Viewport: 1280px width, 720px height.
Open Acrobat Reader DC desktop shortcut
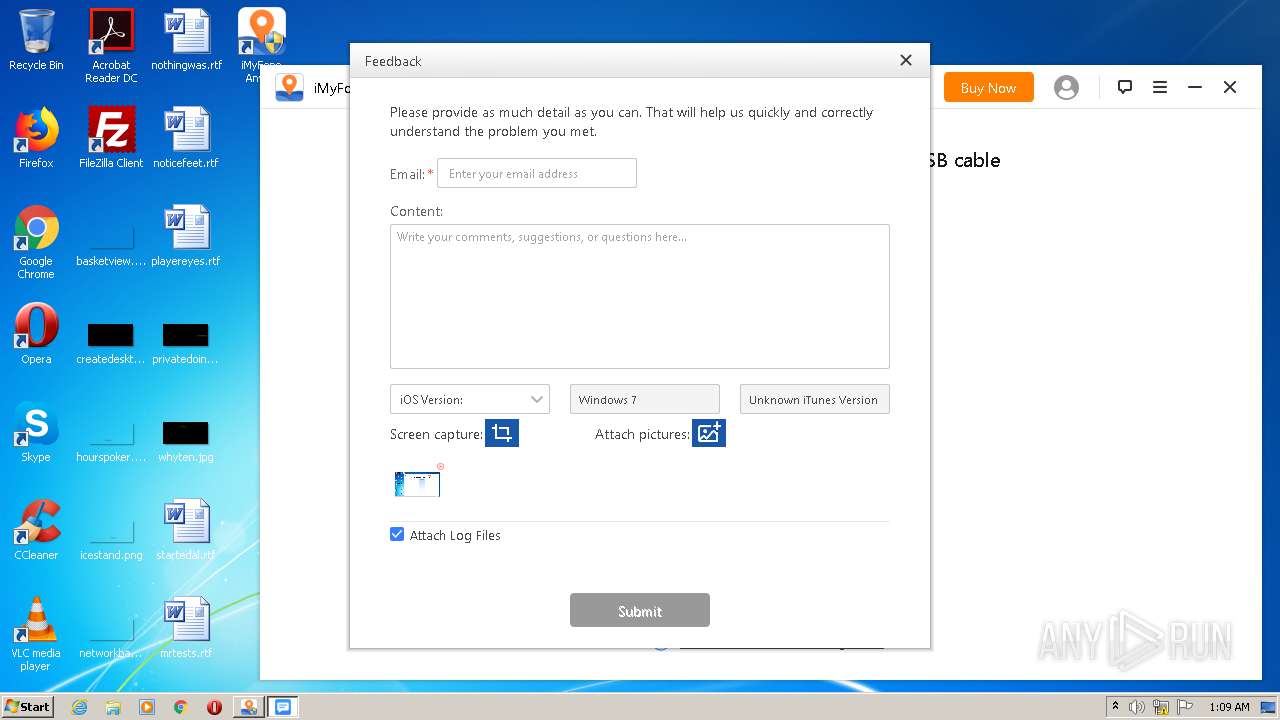(111, 46)
